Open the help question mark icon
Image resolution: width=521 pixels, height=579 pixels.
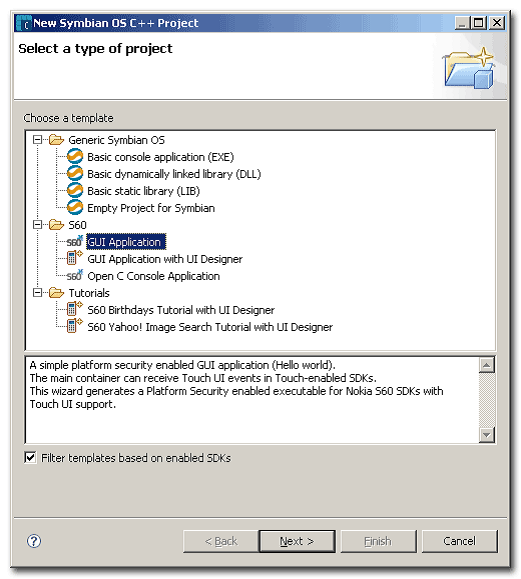pos(34,541)
